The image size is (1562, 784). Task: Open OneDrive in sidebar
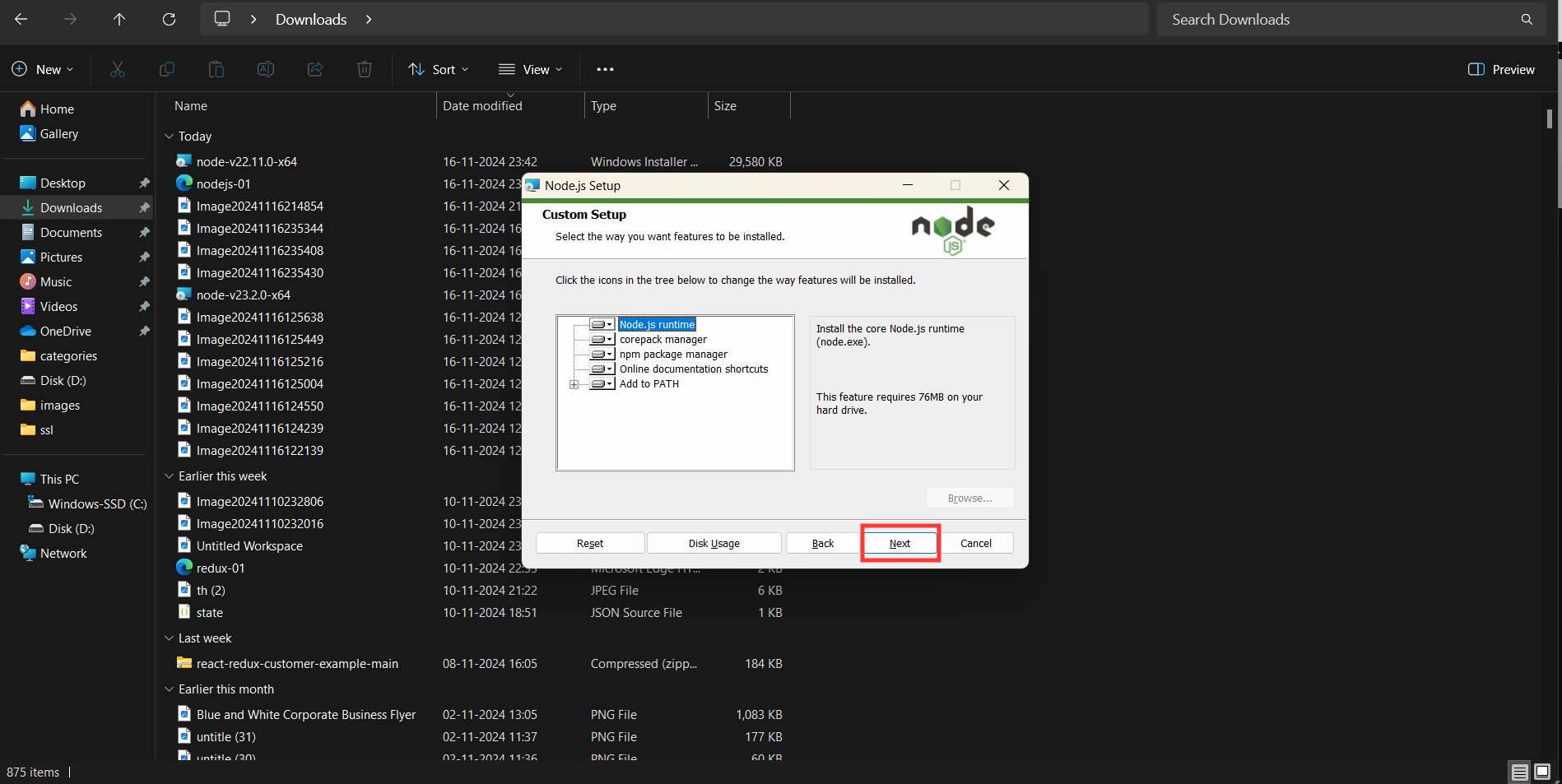pyautogui.click(x=66, y=331)
